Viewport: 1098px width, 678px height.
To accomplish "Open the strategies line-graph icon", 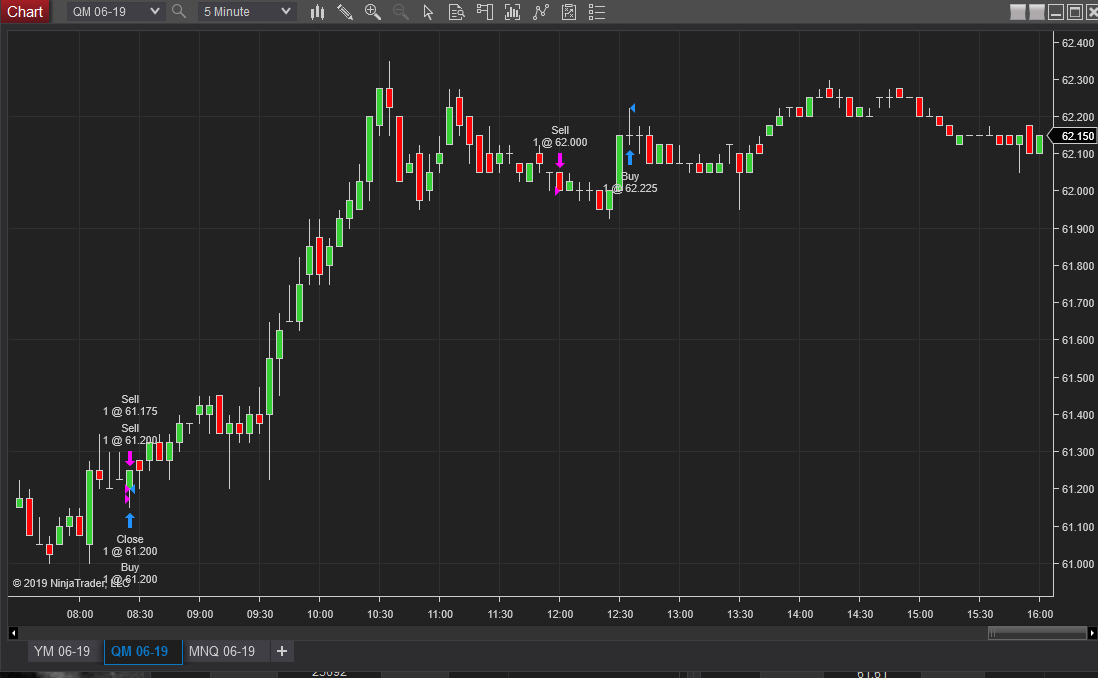I will pyautogui.click(x=541, y=12).
